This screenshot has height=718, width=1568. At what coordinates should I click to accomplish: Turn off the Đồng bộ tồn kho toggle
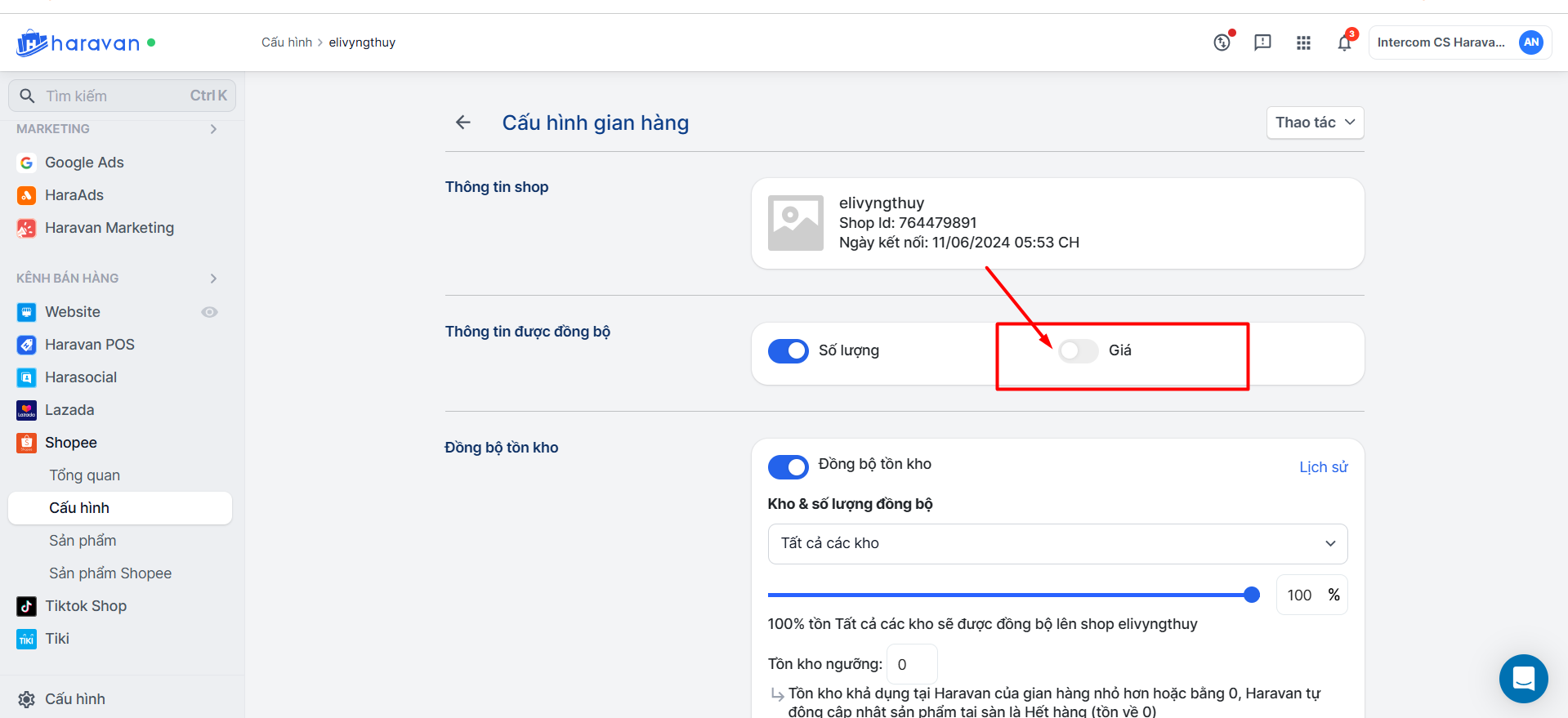[x=788, y=467]
